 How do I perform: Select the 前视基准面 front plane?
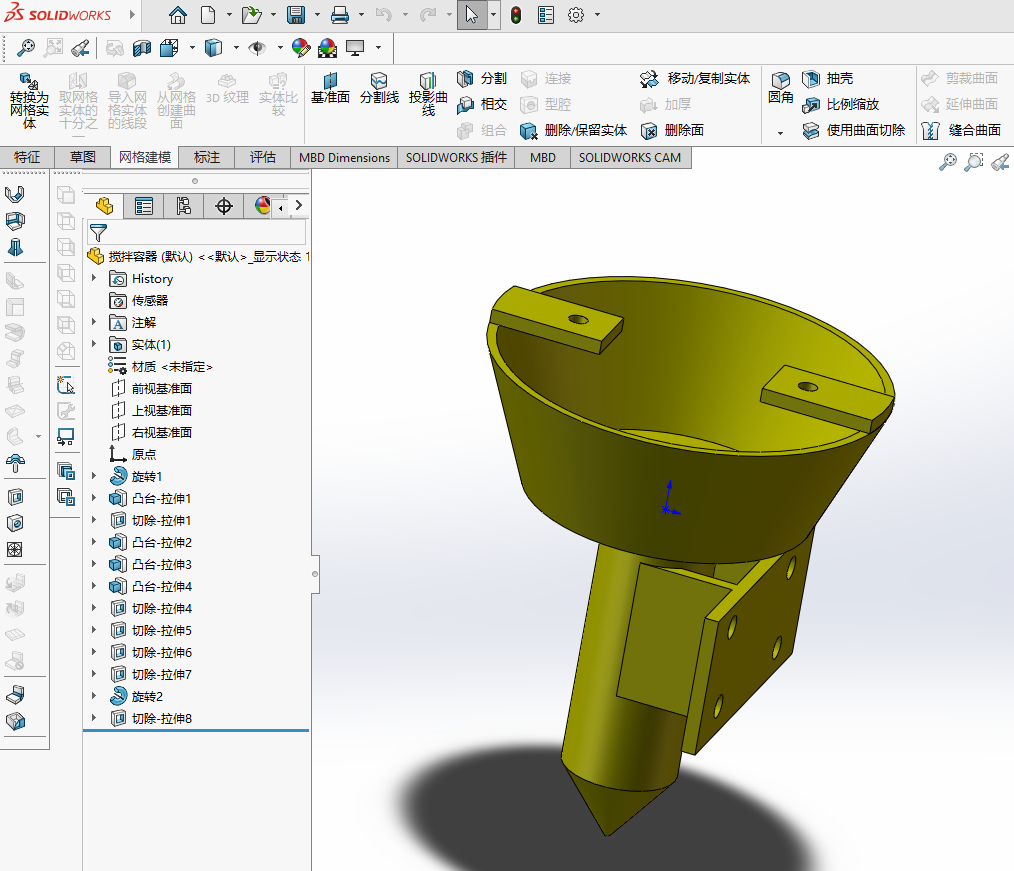click(x=152, y=389)
